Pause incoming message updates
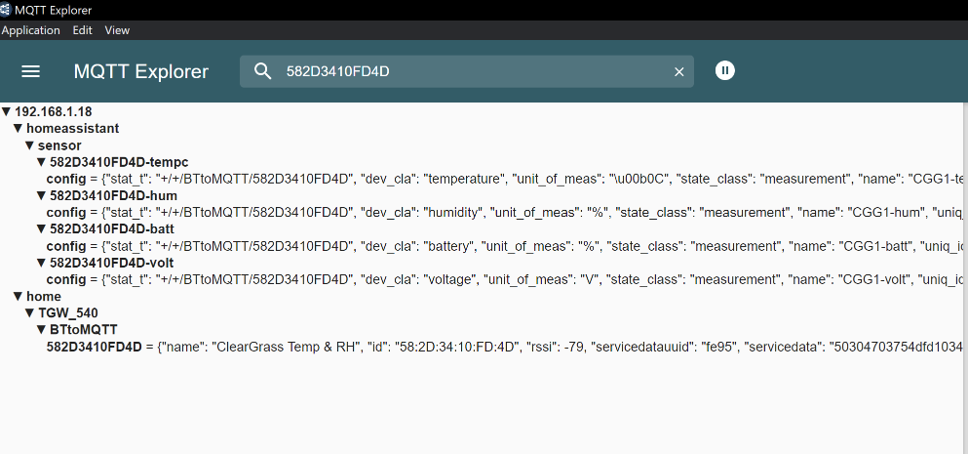Viewport: 968px width, 454px height. coord(725,70)
